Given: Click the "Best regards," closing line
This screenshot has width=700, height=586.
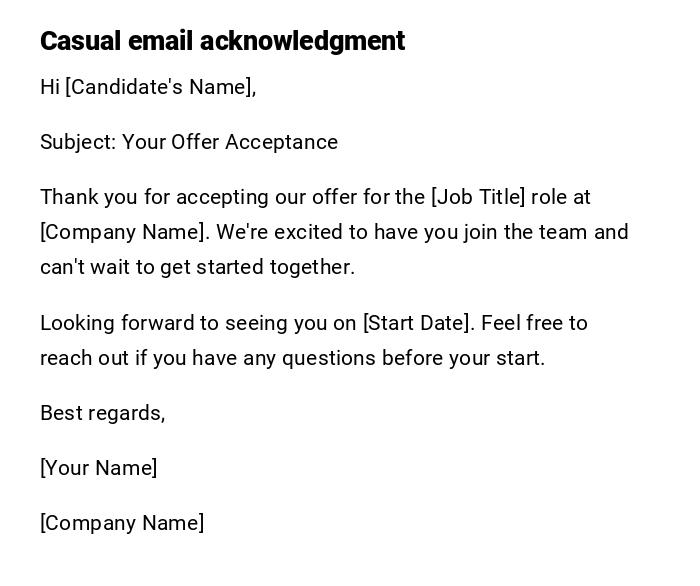Looking at the screenshot, I should click(x=102, y=413).
